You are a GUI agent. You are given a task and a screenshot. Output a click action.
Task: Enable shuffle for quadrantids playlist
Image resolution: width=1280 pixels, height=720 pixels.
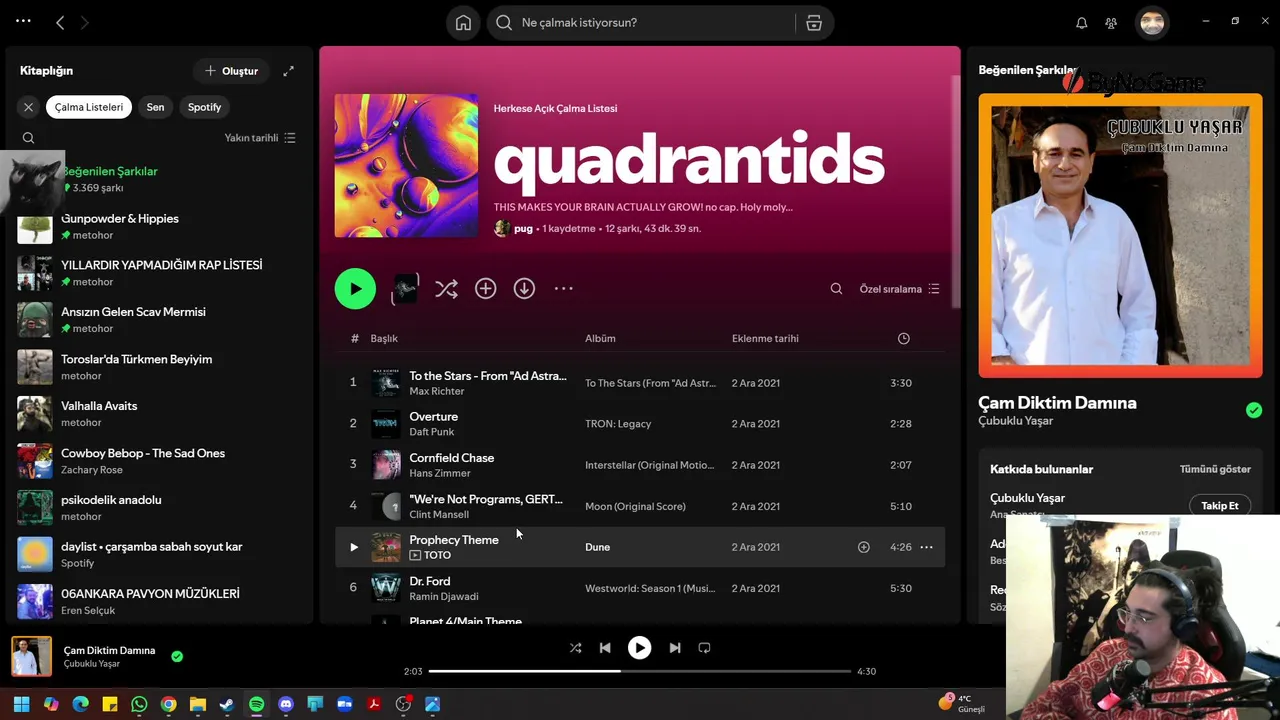pyautogui.click(x=446, y=289)
